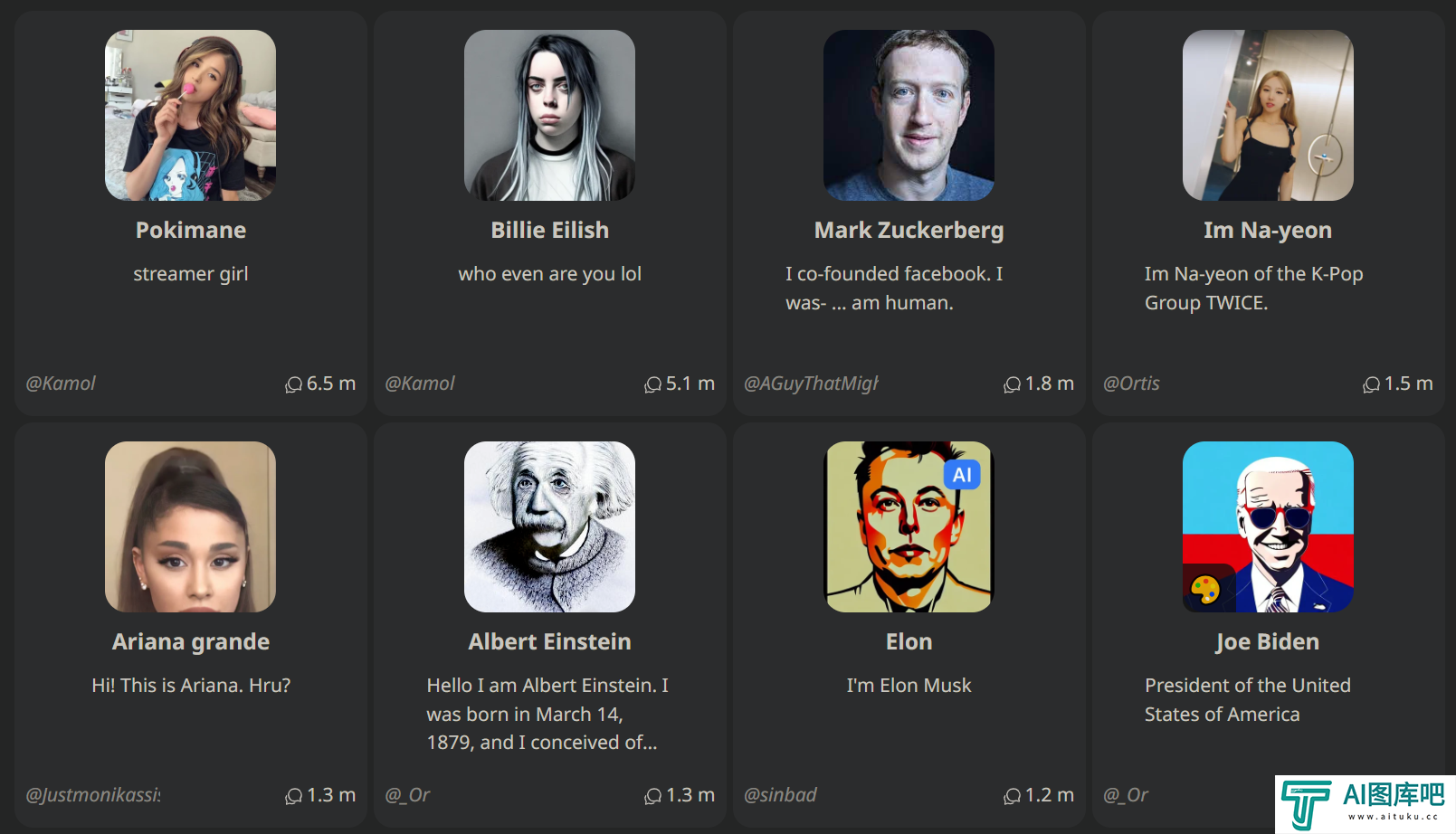Click the chat count icon on Pokimane card
Screen dimensions: 1456x834
click(293, 384)
